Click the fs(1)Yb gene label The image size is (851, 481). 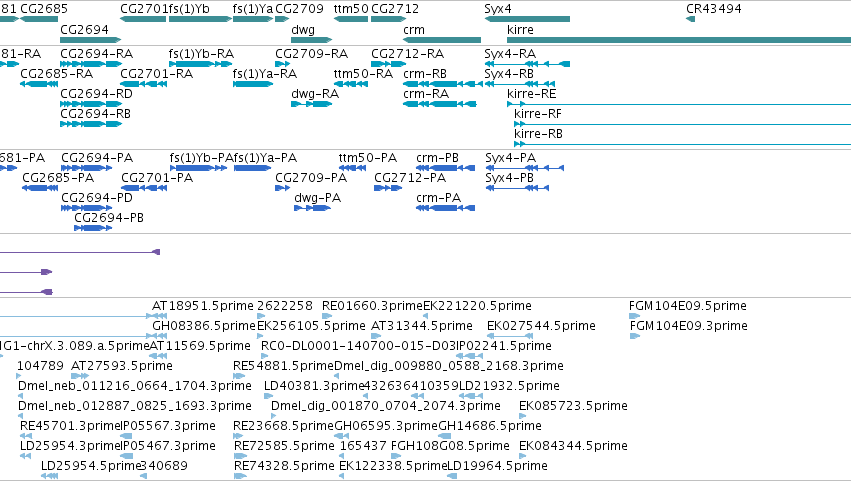click(189, 9)
